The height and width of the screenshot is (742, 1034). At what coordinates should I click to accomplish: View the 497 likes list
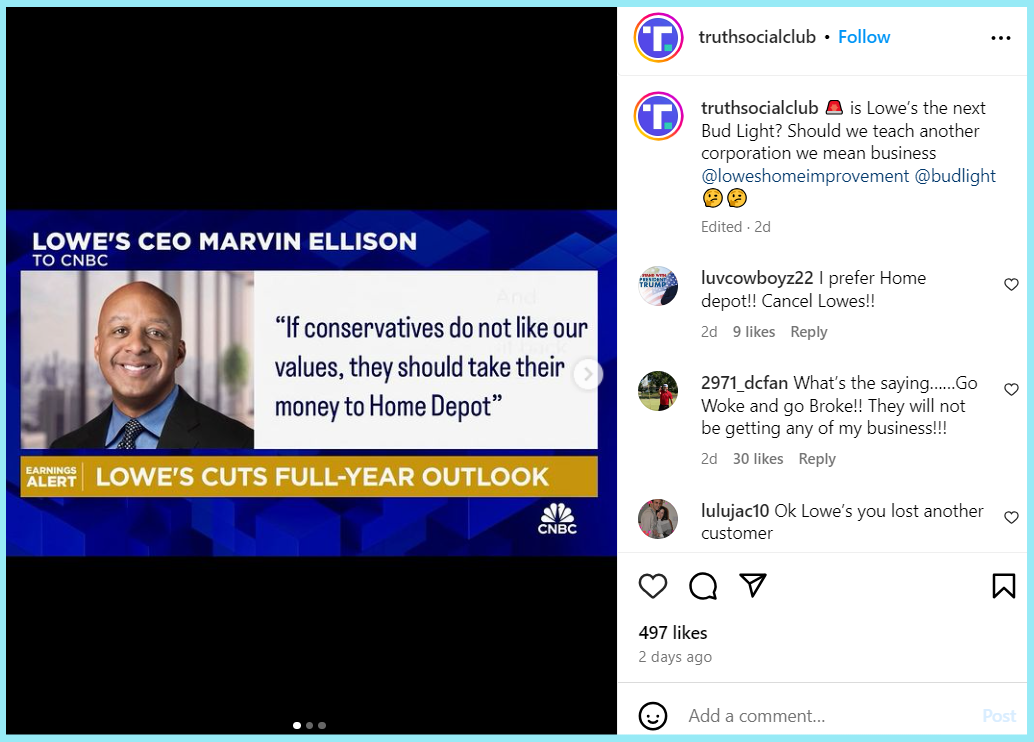point(673,633)
